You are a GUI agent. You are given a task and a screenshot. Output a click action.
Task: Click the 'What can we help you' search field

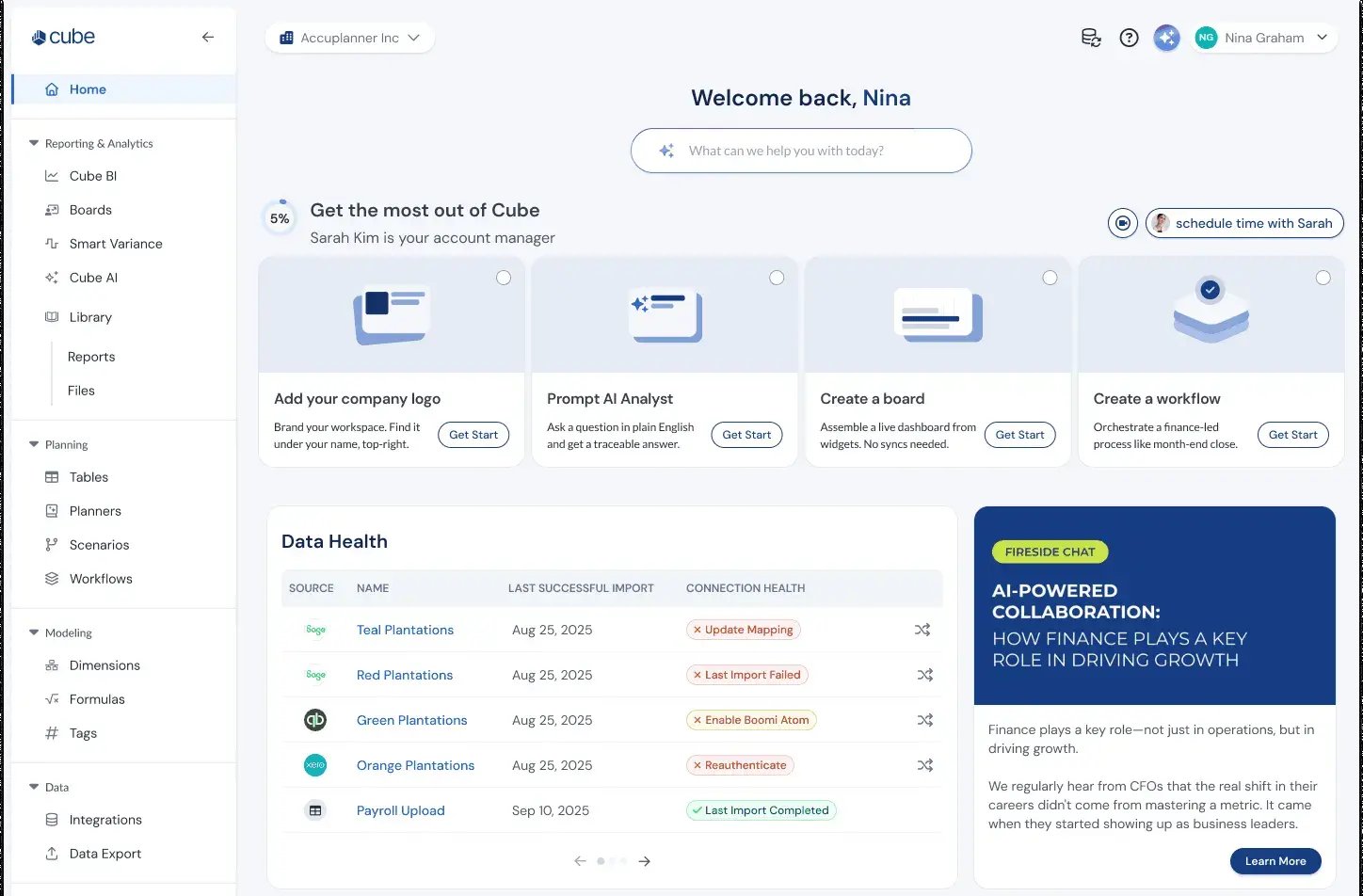(x=801, y=151)
